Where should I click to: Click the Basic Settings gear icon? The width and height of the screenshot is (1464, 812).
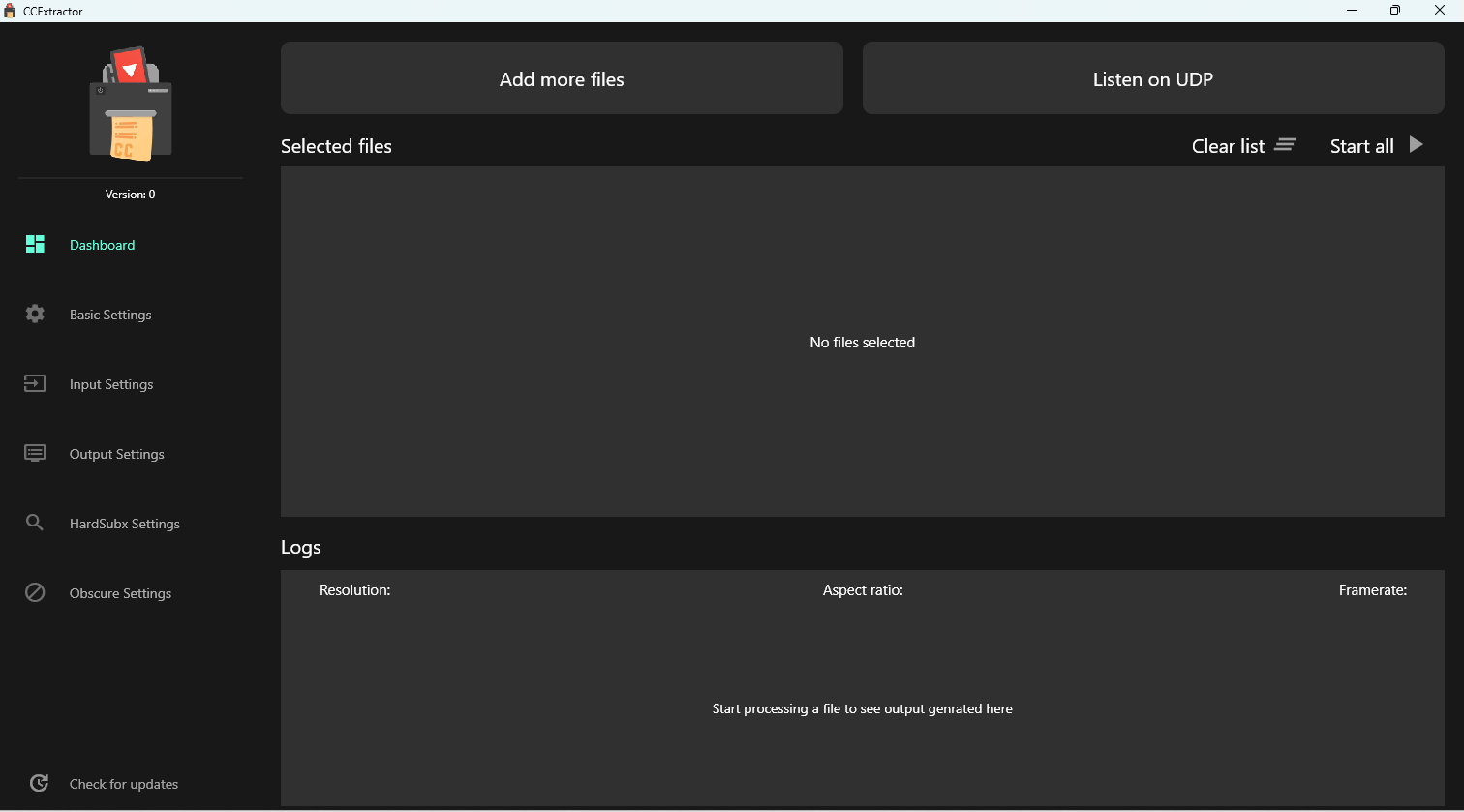pos(35,314)
